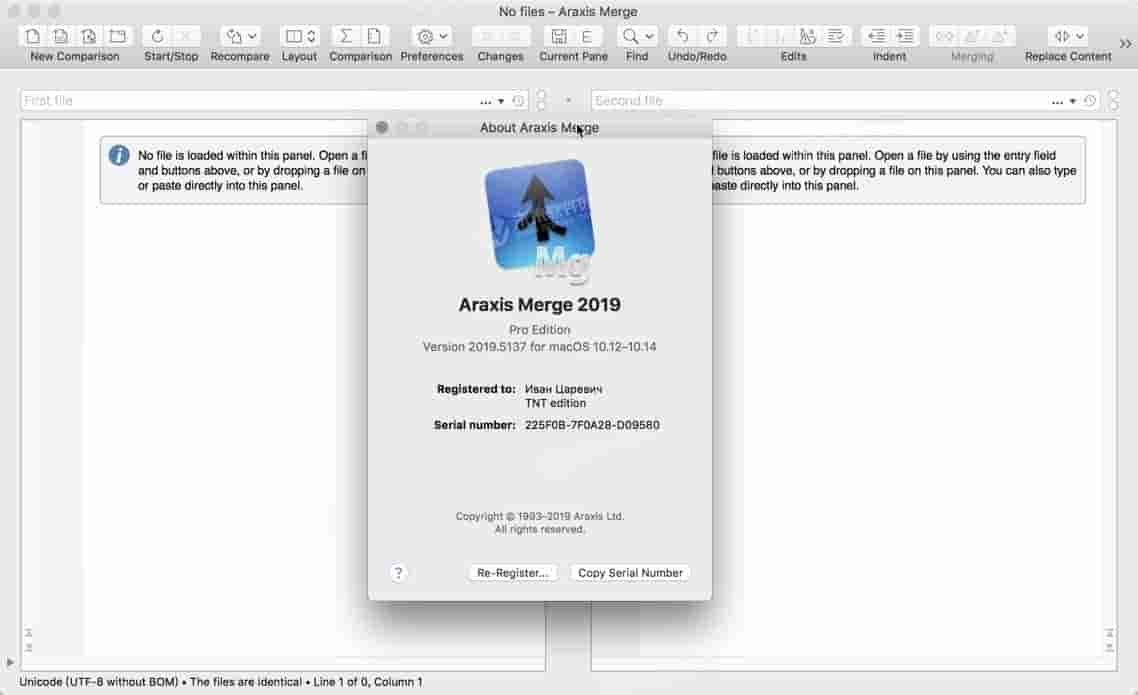Screen dimensions: 1138x695
Task: Open the Replace Content dropdown arrow
Action: point(1080,36)
